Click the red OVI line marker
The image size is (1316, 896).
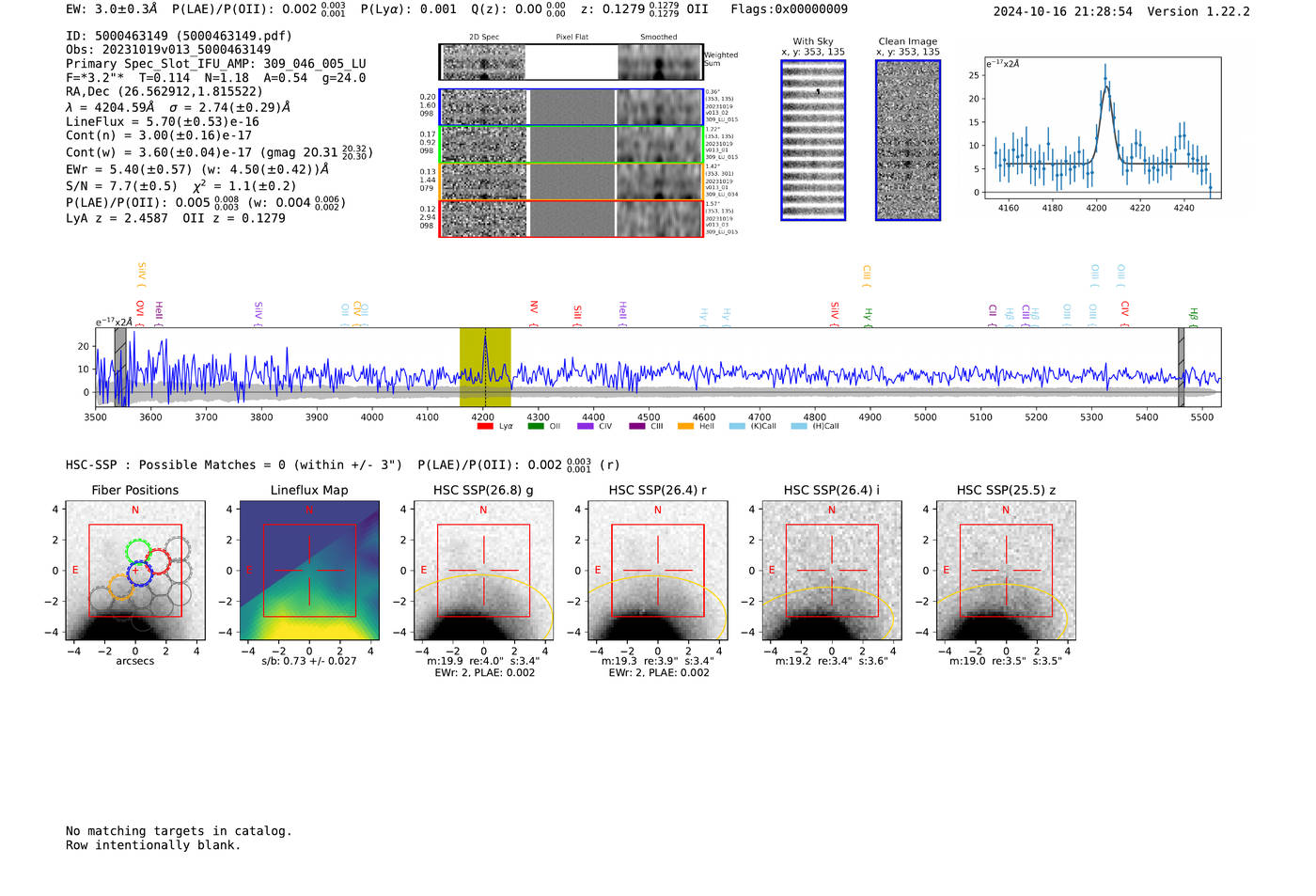click(140, 313)
